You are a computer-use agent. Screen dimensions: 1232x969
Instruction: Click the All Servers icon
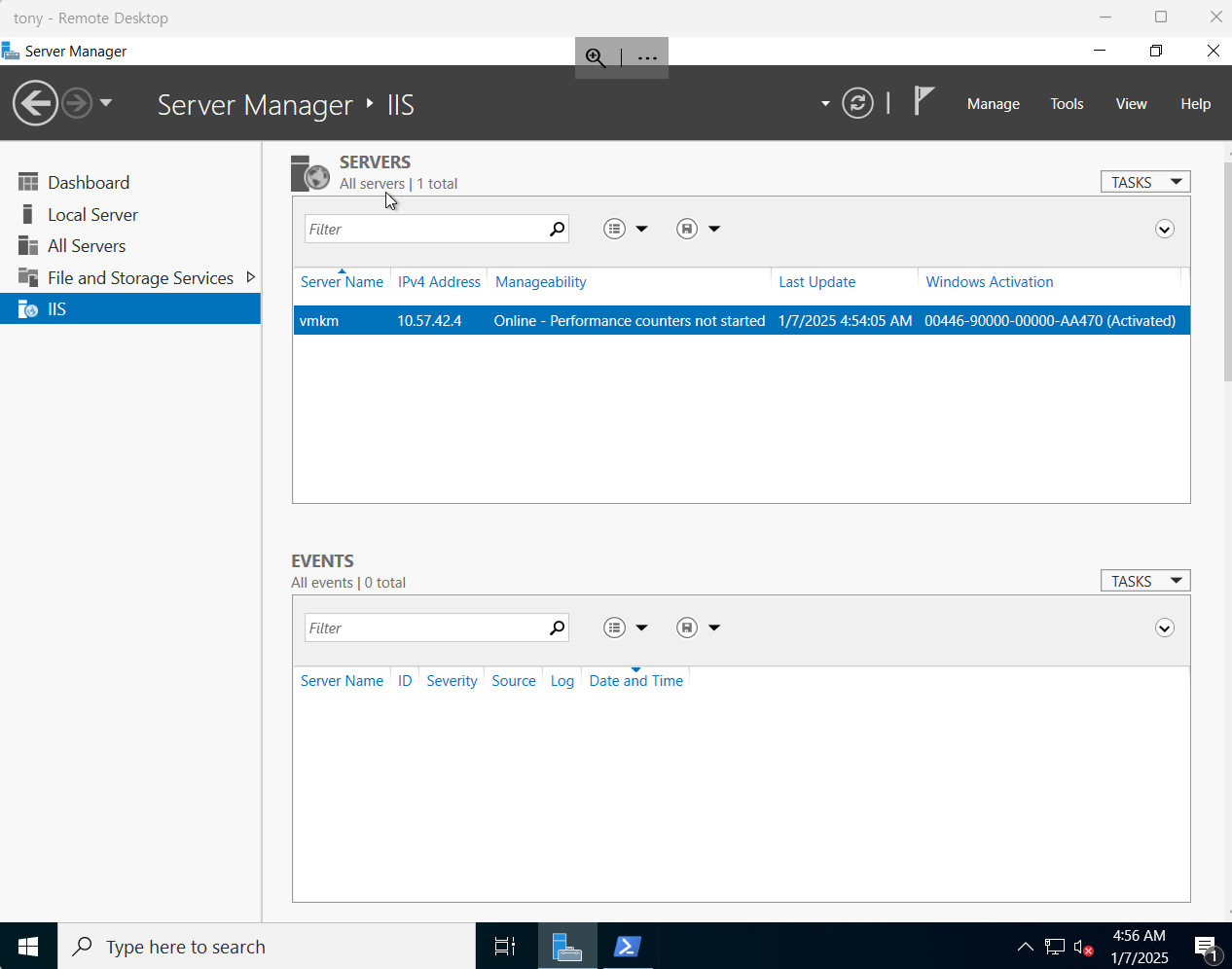point(28,245)
